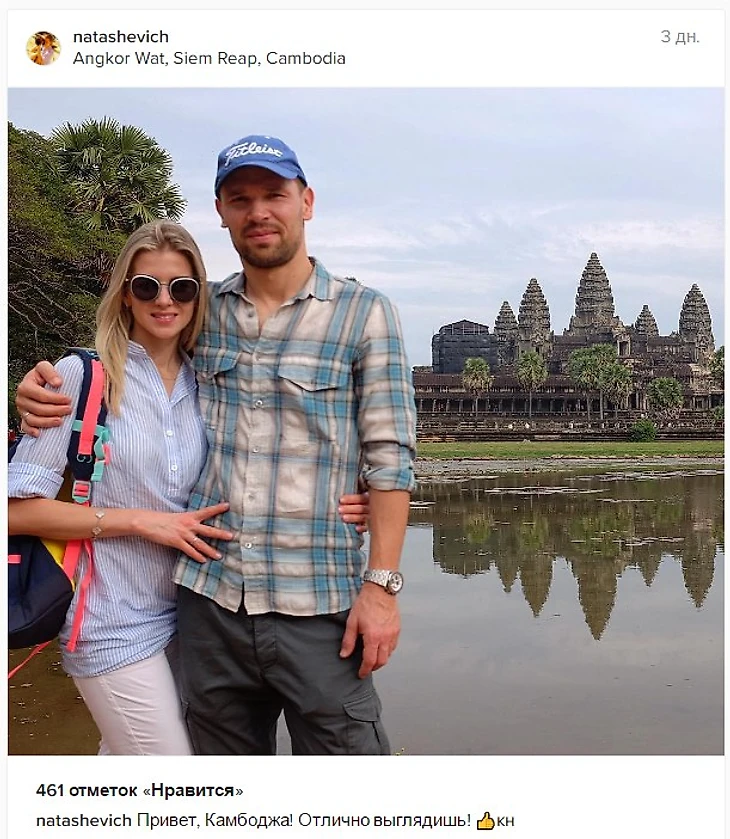Click the natashevich username in the post header
730x839 pixels.
(121, 37)
